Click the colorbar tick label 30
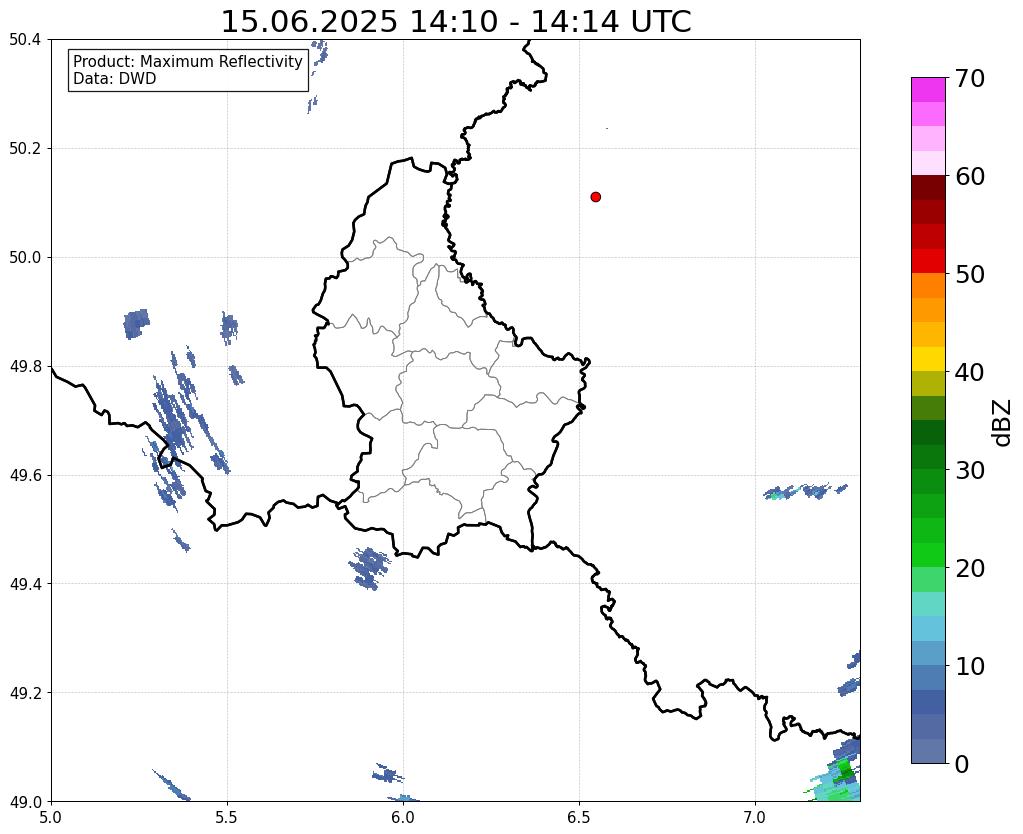This screenshot has height=834, width=1023. tap(970, 470)
